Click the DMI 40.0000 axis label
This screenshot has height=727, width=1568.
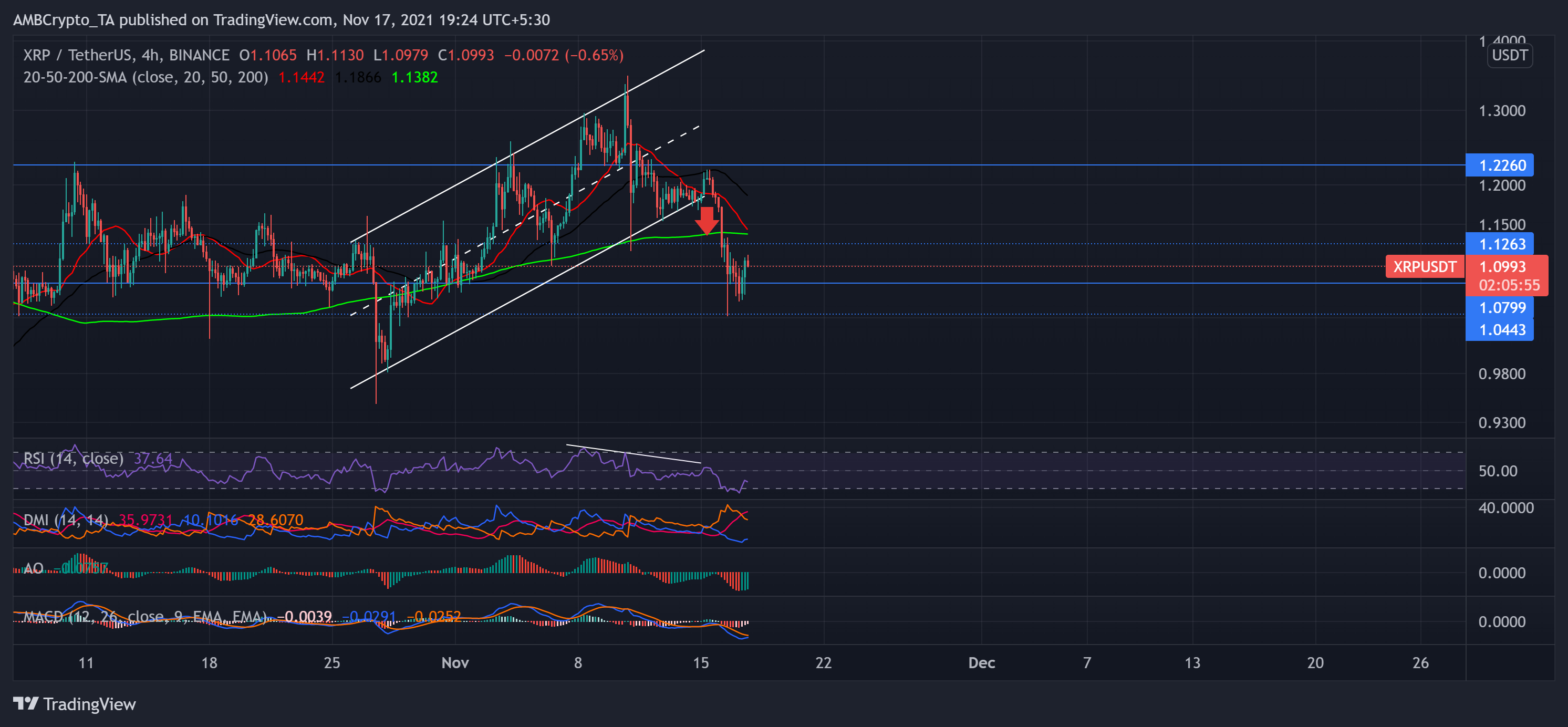click(1505, 508)
